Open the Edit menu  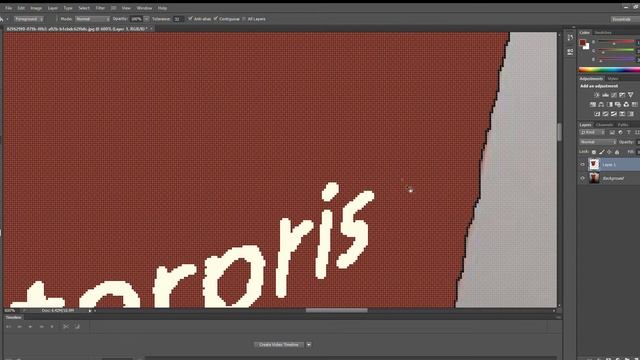[x=21, y=8]
